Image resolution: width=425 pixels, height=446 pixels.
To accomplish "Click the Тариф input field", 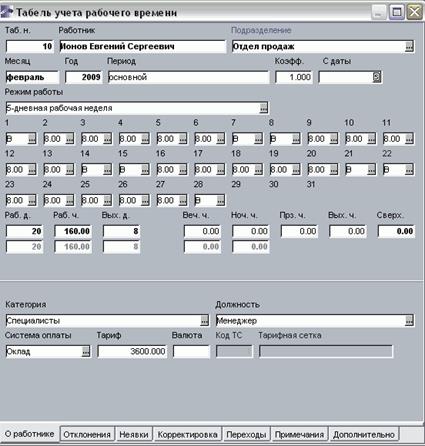I will [132, 352].
